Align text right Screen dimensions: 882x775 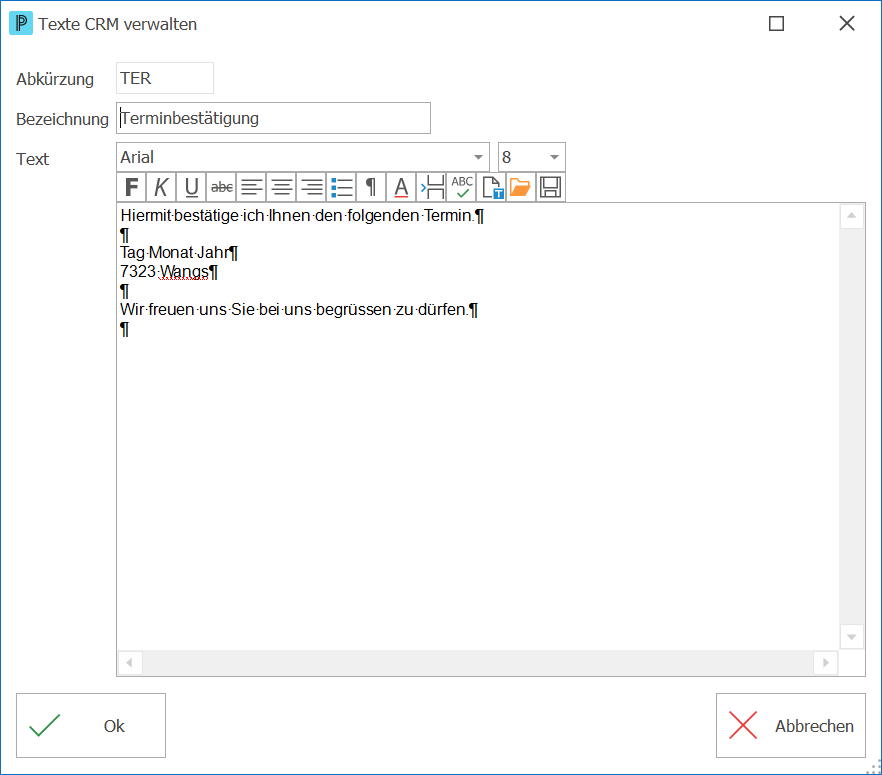(x=311, y=187)
